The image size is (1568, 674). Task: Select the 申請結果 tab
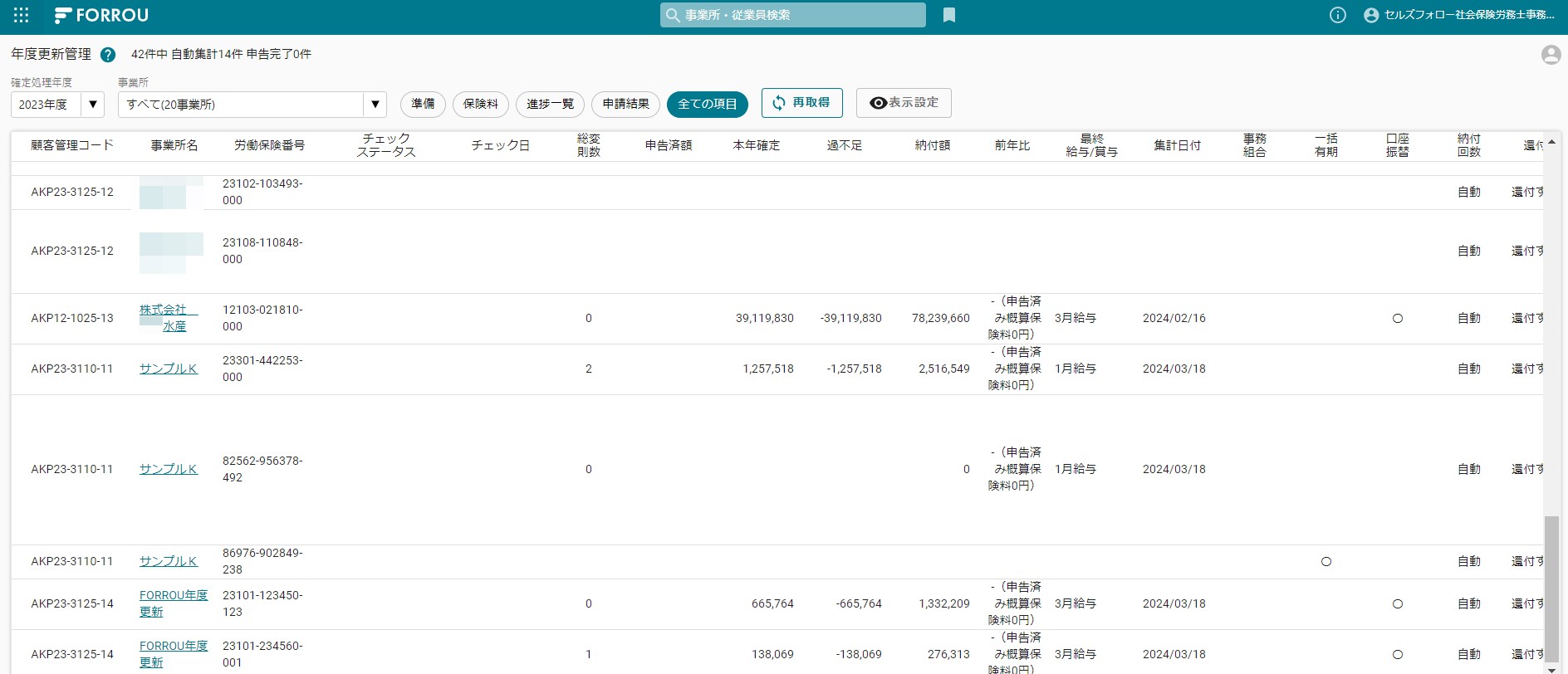(x=626, y=104)
